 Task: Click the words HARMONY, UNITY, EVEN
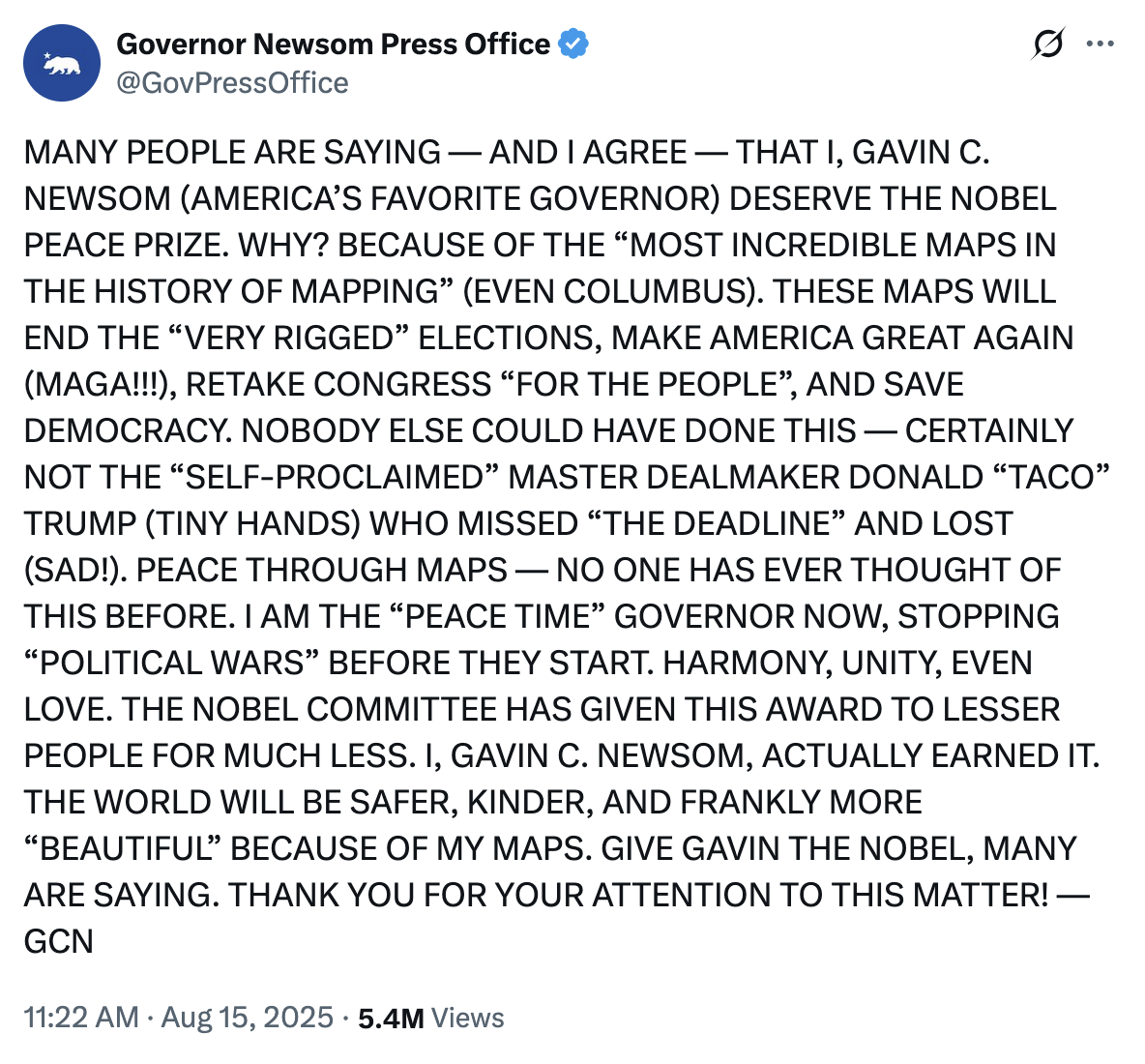(x=847, y=663)
